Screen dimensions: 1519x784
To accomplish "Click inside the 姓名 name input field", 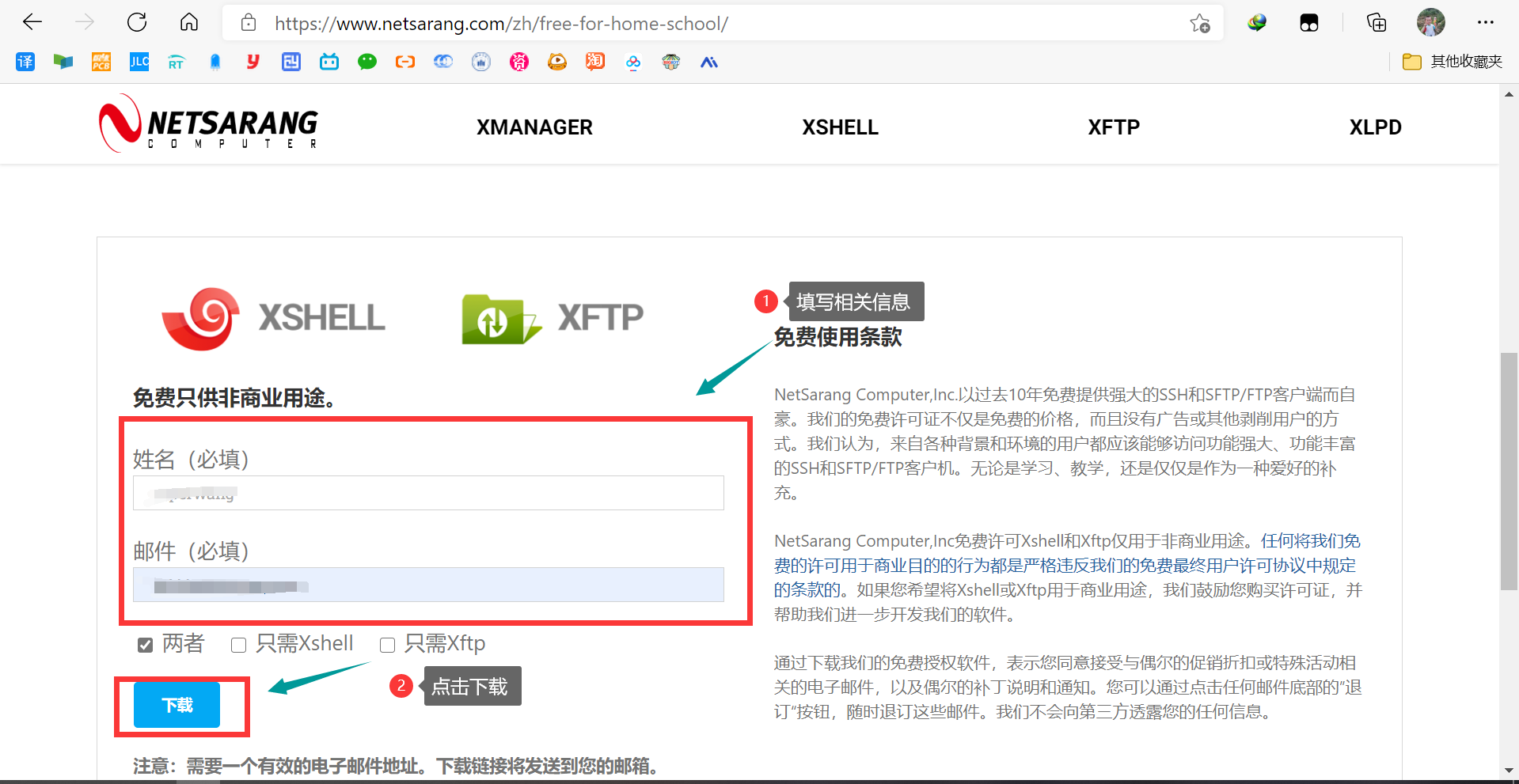I will point(428,493).
